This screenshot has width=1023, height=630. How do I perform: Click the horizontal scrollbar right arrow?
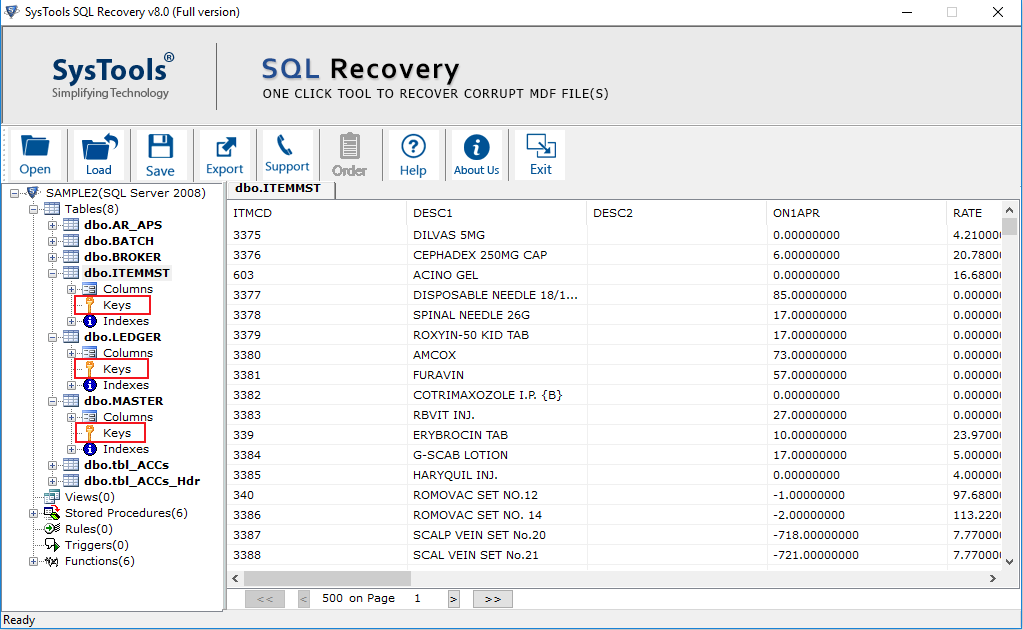click(x=992, y=578)
